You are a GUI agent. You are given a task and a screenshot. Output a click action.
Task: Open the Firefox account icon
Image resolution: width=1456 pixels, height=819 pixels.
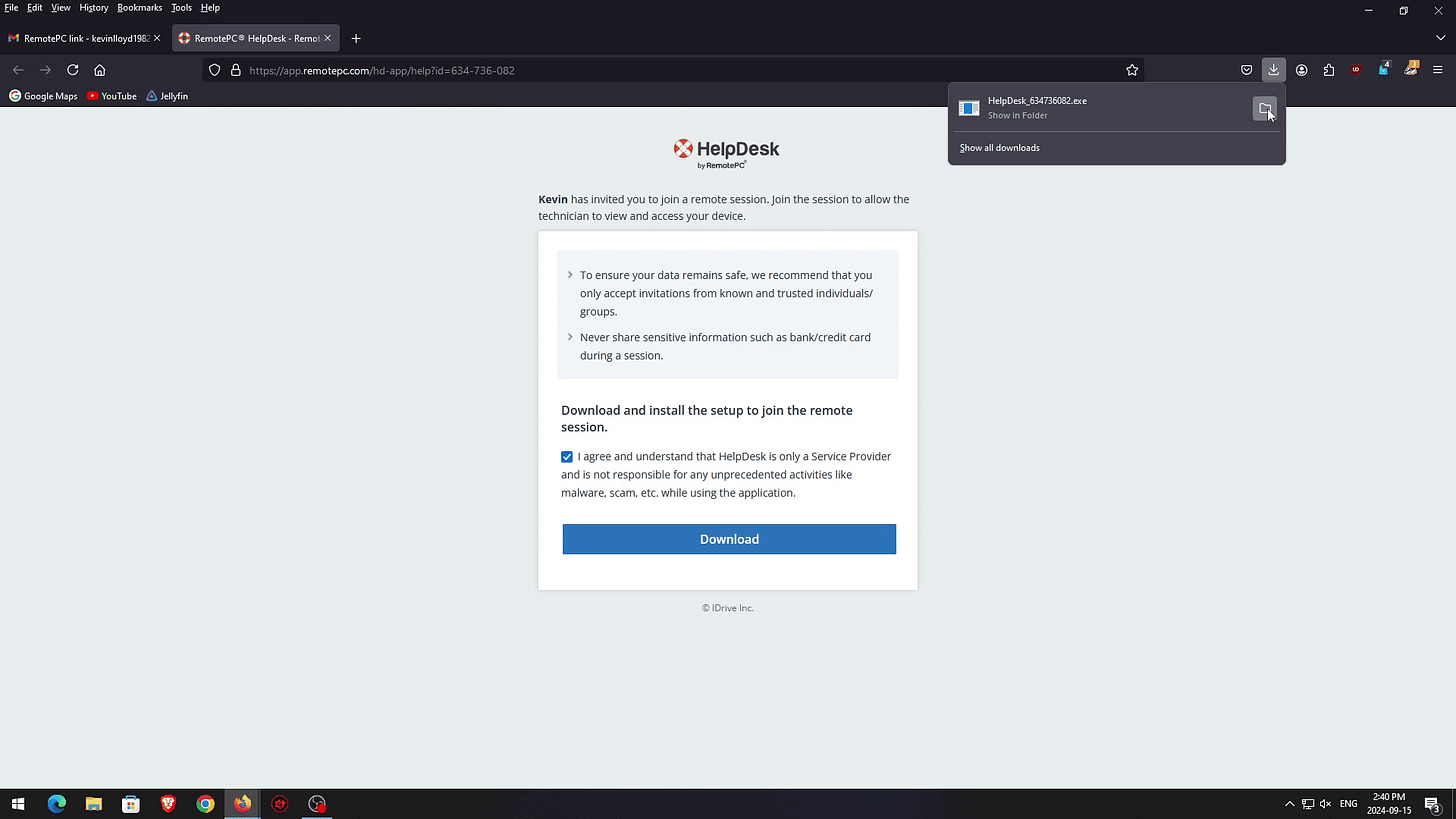(1301, 70)
